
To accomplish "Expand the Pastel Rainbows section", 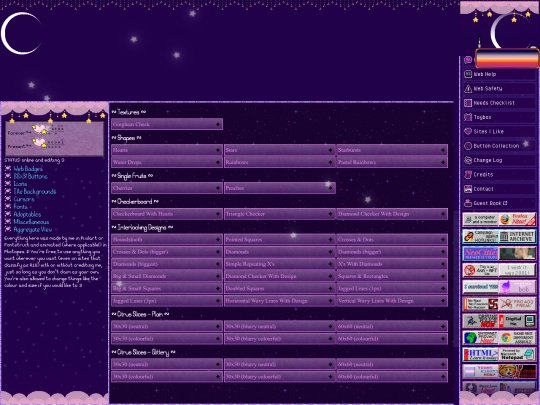I will 392,162.
